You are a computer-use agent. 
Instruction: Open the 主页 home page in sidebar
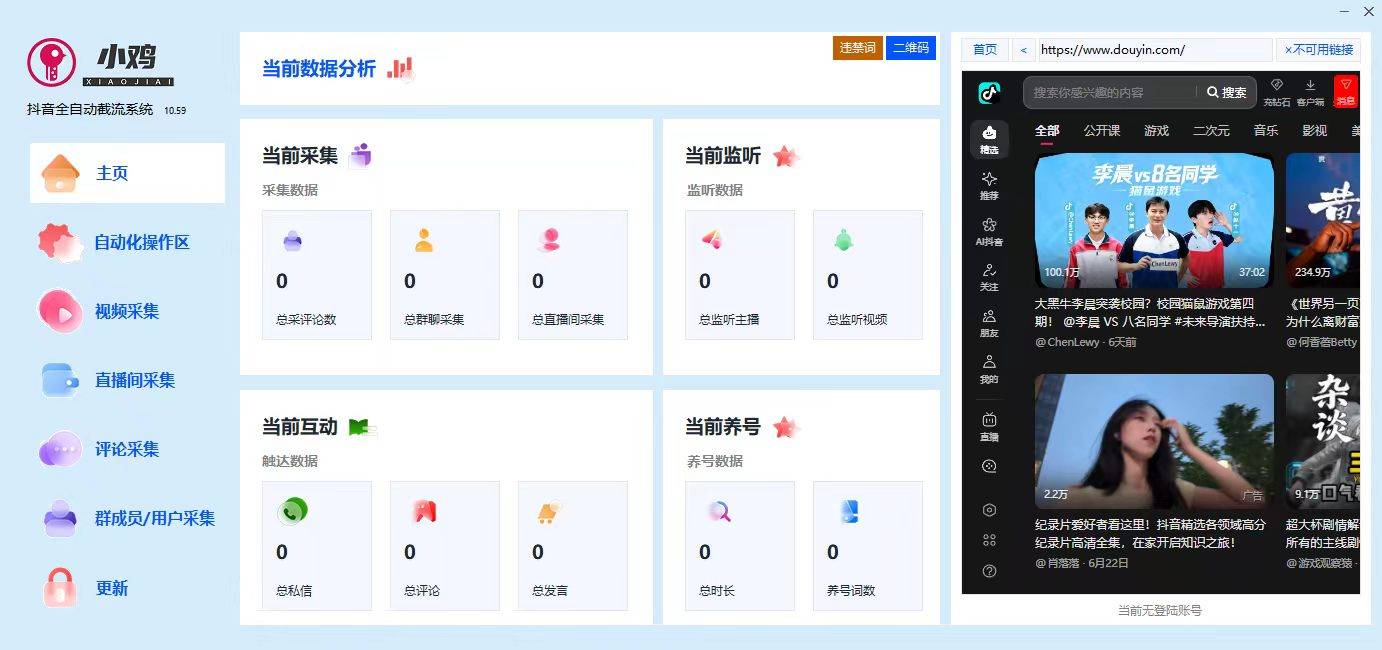[127, 173]
